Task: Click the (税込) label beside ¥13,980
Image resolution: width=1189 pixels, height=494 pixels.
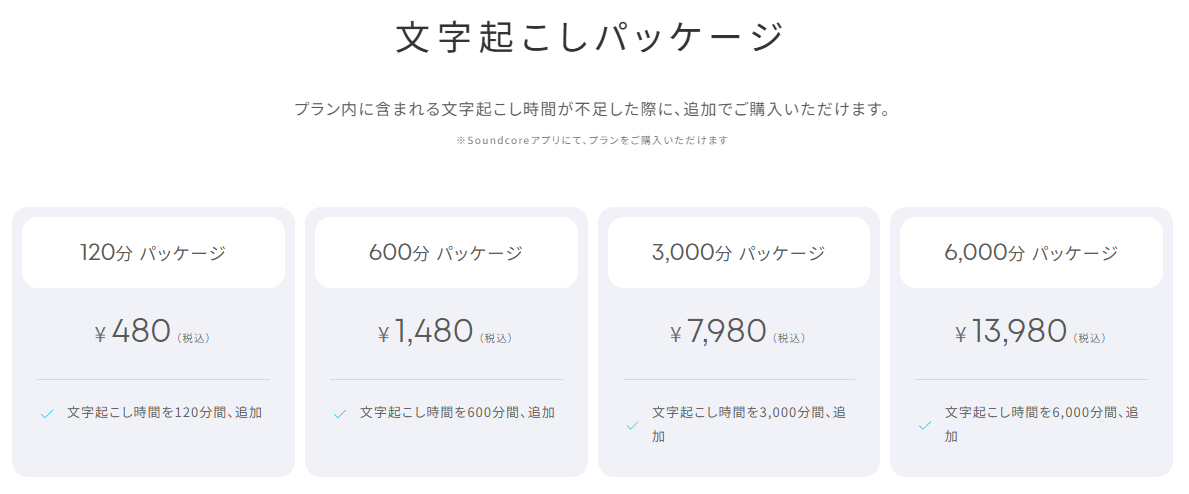Action: coord(1090,339)
